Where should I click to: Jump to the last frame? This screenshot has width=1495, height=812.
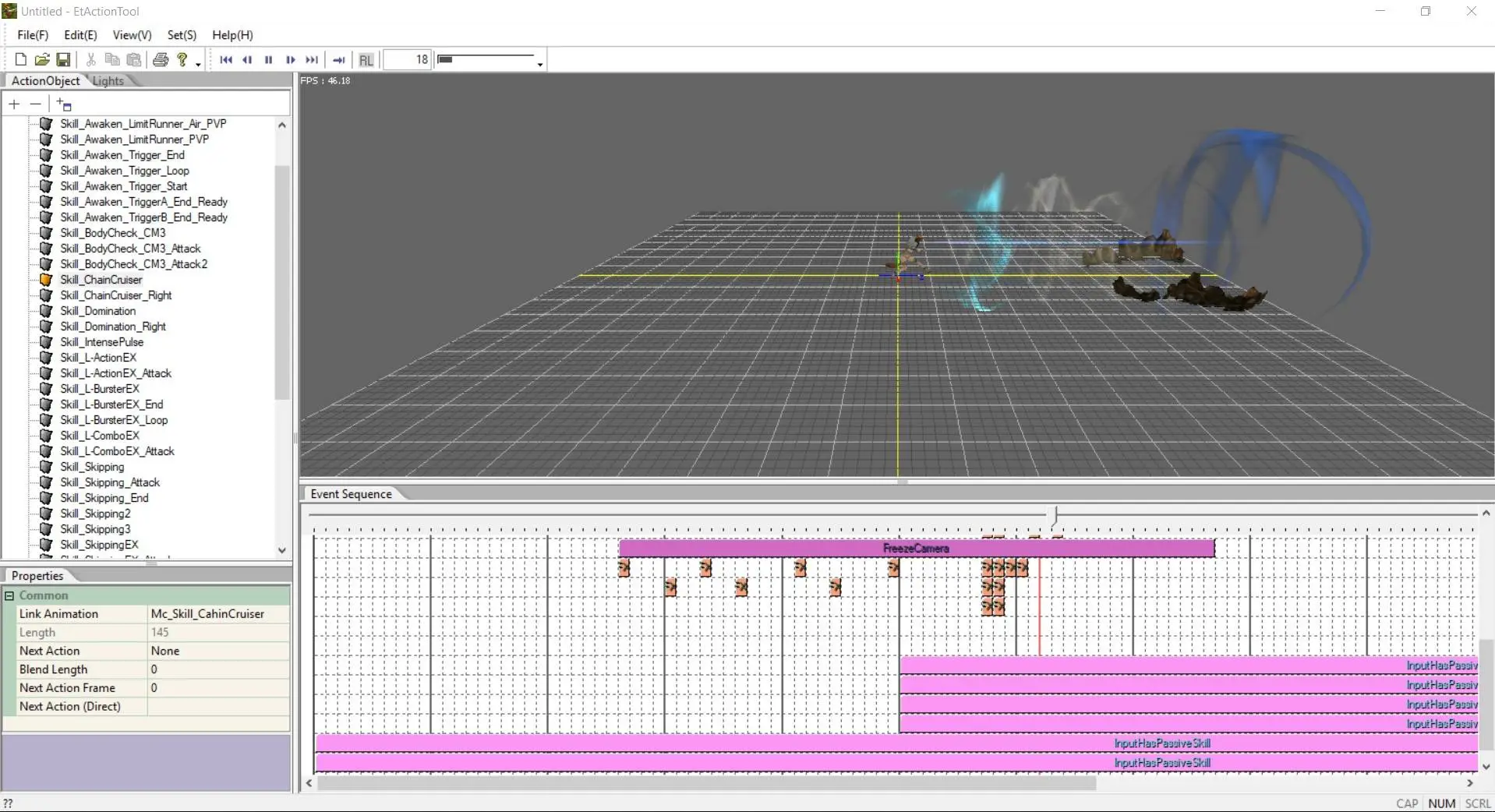312,59
